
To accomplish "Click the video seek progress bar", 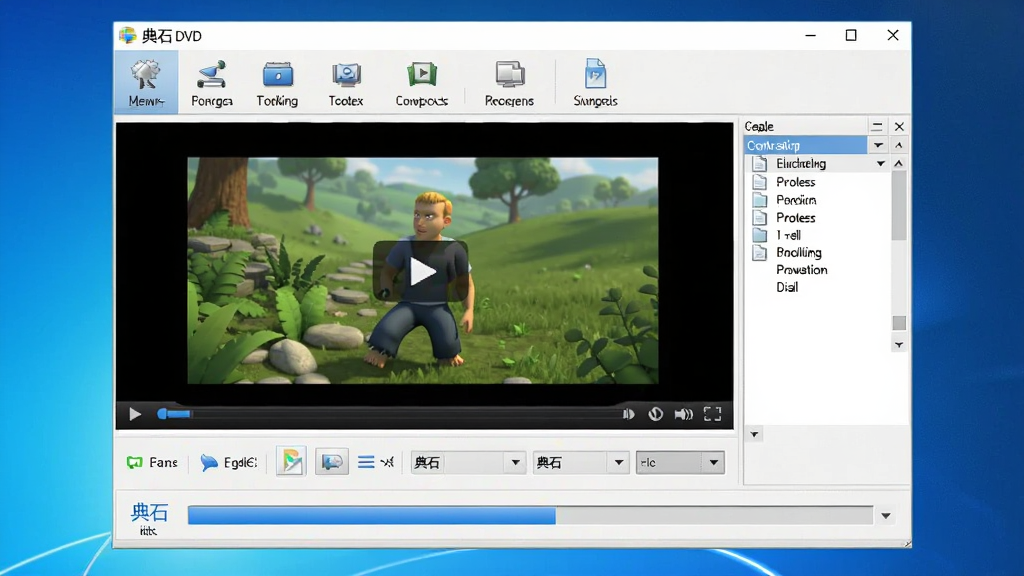I will tap(389, 413).
